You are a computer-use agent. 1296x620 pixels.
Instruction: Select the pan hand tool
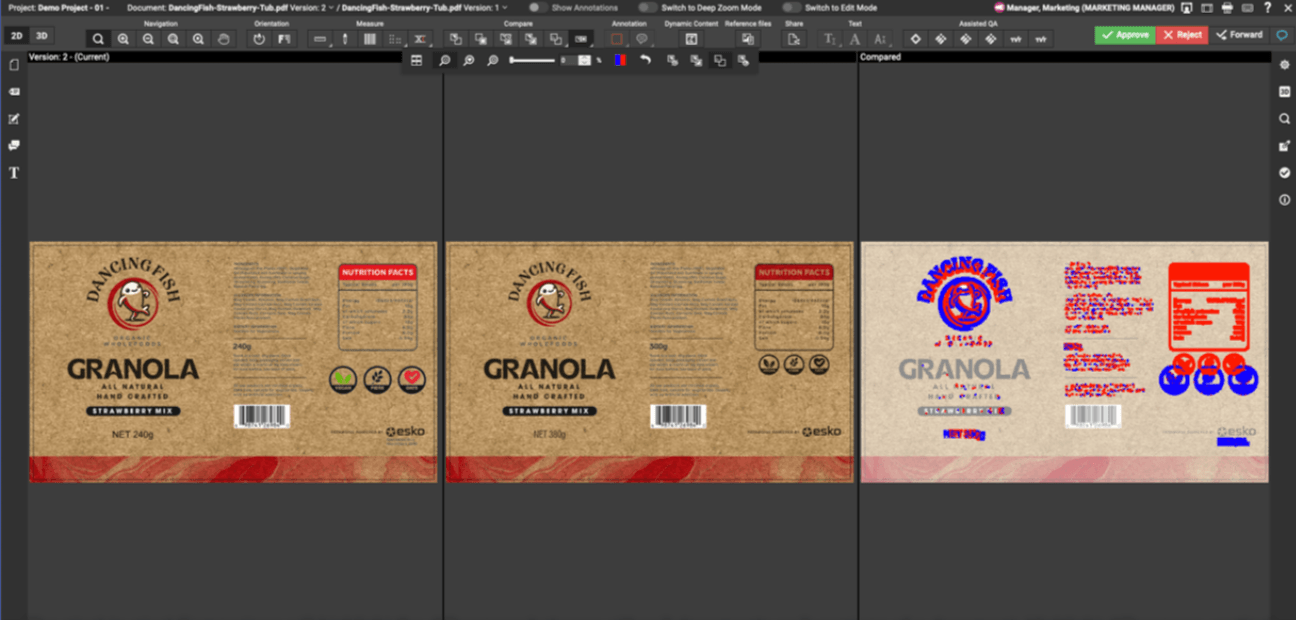(x=223, y=39)
